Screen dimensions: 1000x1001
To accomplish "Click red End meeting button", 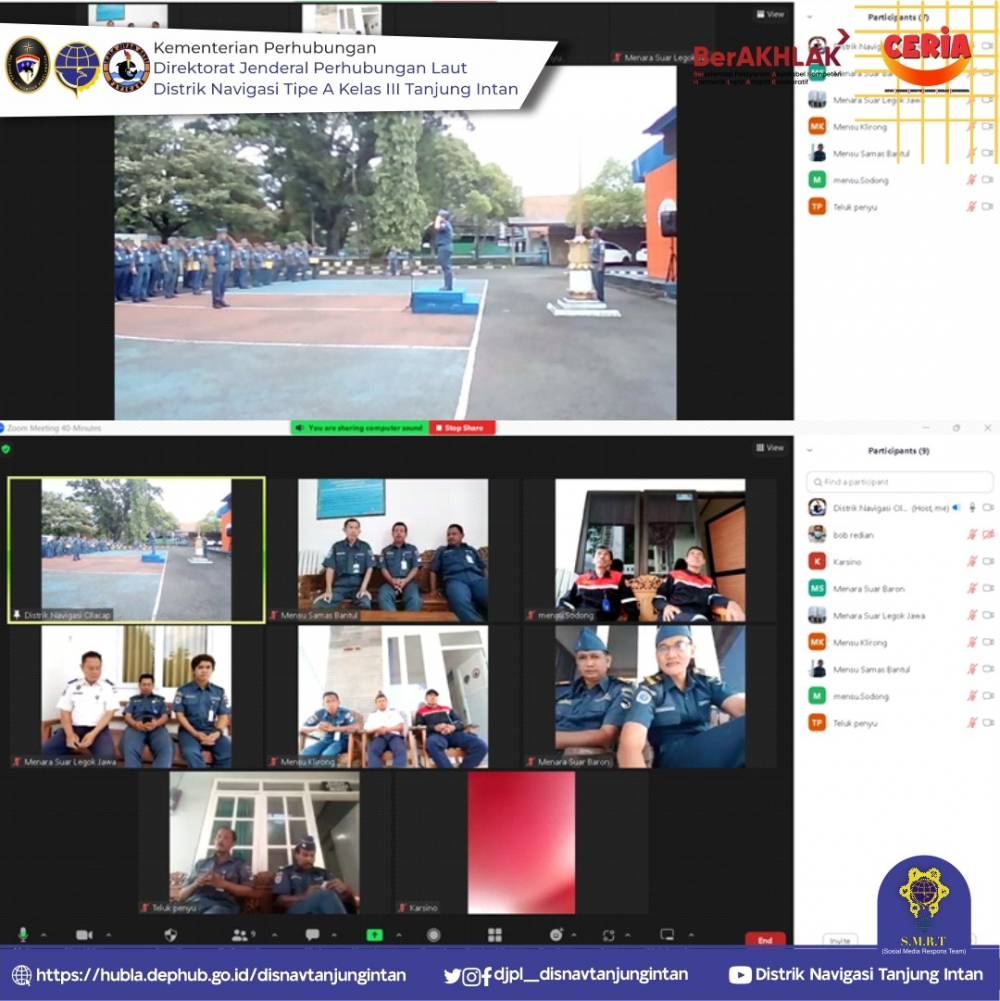I will (x=765, y=939).
